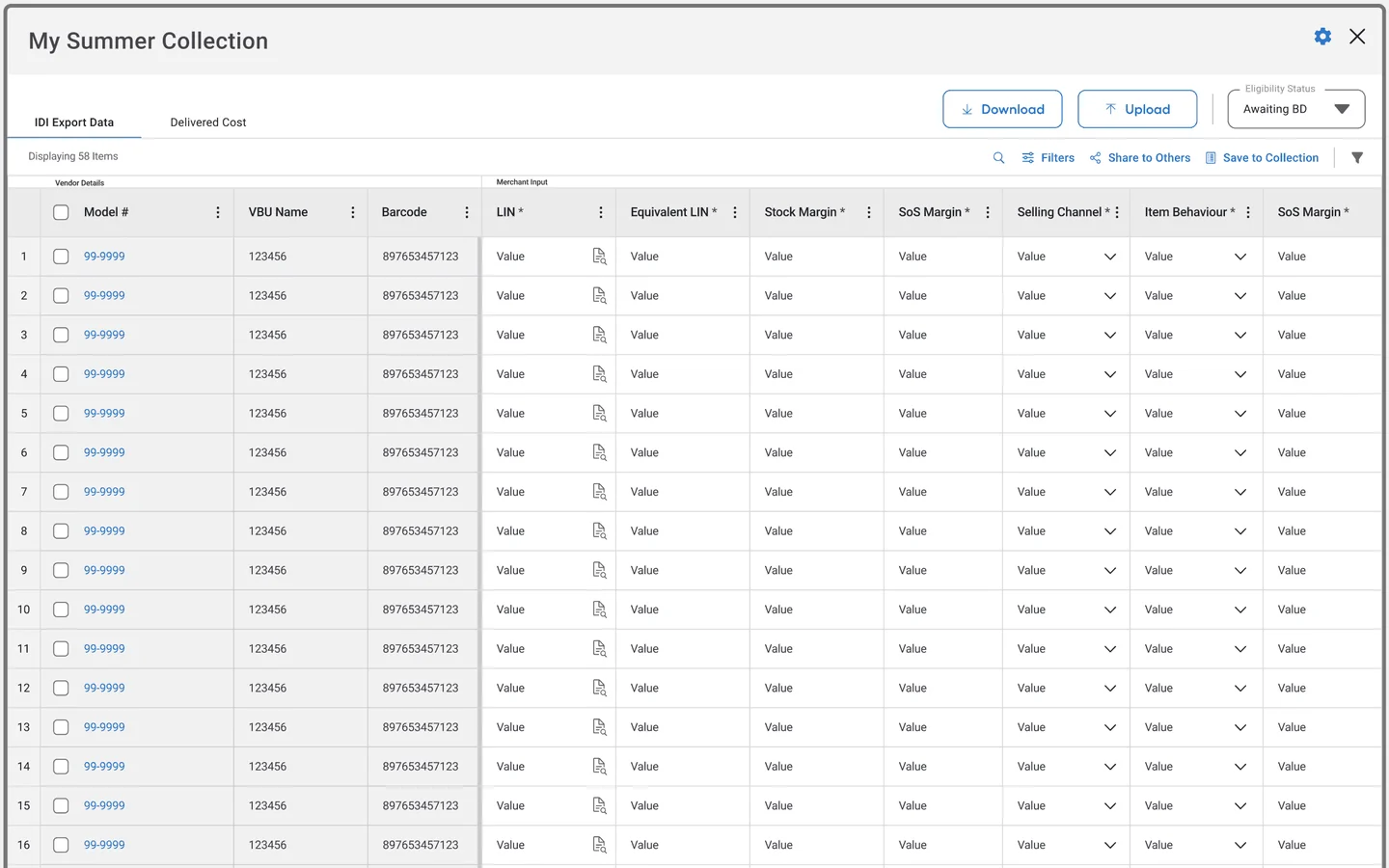Open model link 99-9999 in row 6
The width and height of the screenshot is (1389, 868).
[x=104, y=452]
